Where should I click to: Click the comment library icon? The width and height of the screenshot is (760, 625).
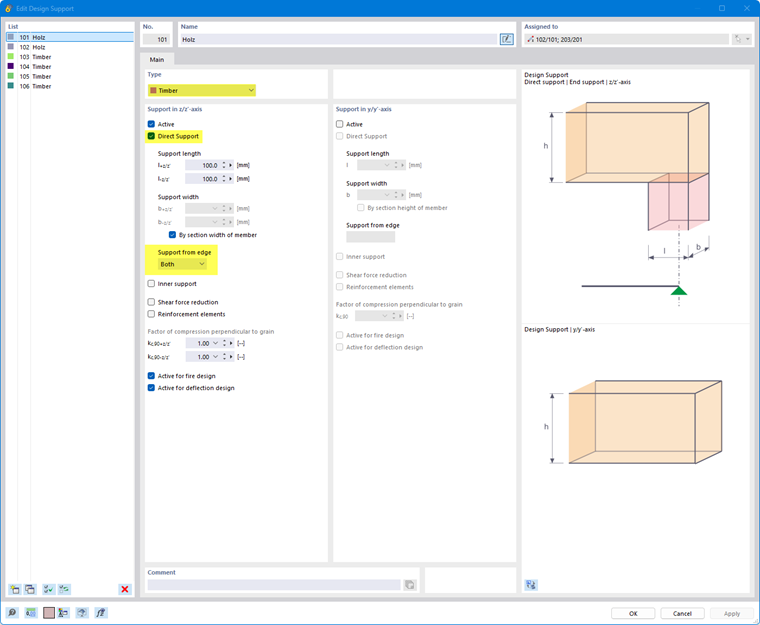(410, 585)
